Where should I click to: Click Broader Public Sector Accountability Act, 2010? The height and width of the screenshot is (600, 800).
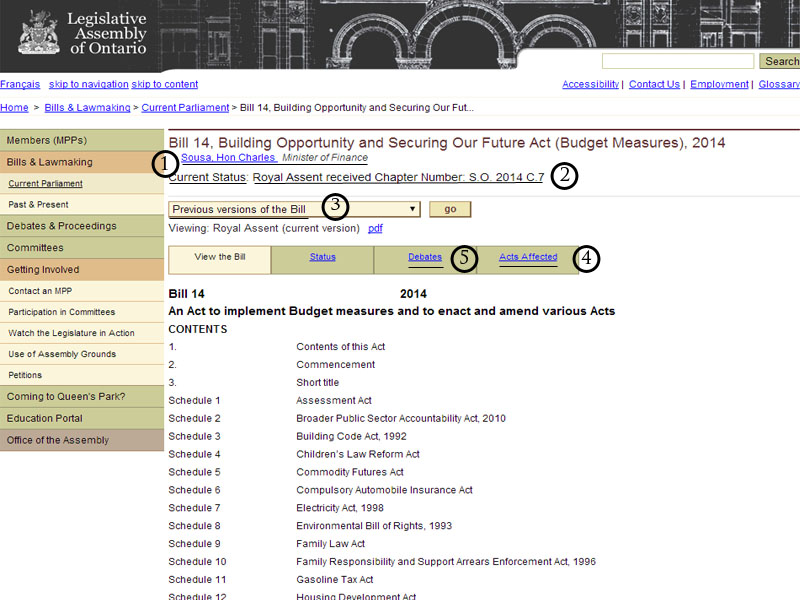coord(401,418)
